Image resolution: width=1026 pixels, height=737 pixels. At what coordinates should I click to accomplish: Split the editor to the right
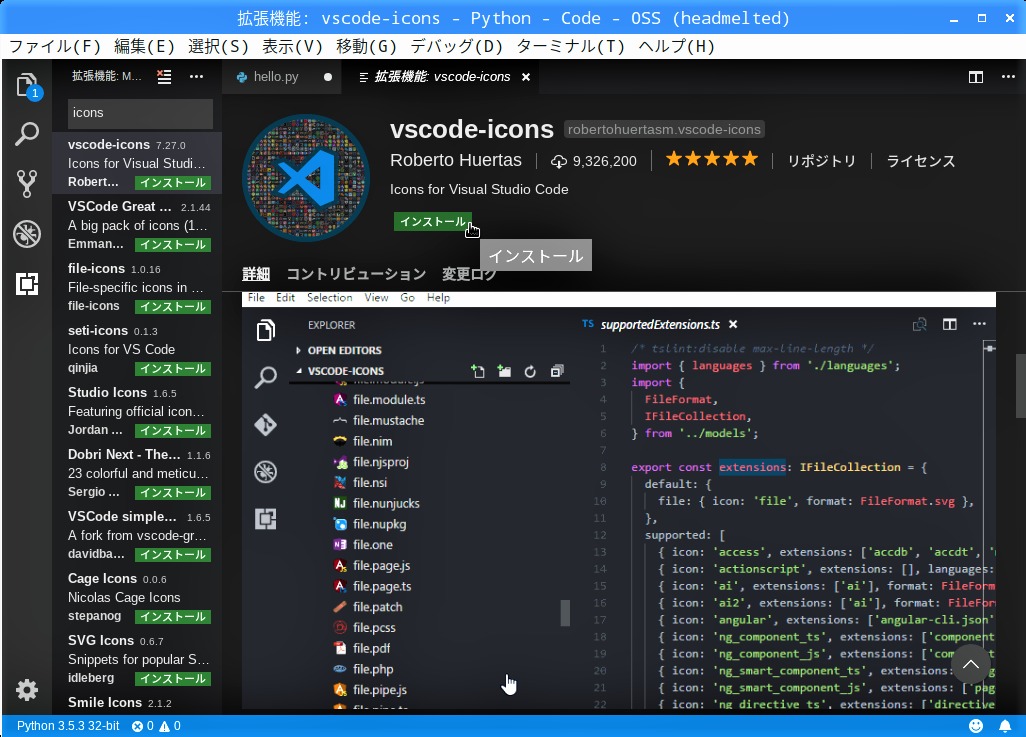tap(976, 77)
